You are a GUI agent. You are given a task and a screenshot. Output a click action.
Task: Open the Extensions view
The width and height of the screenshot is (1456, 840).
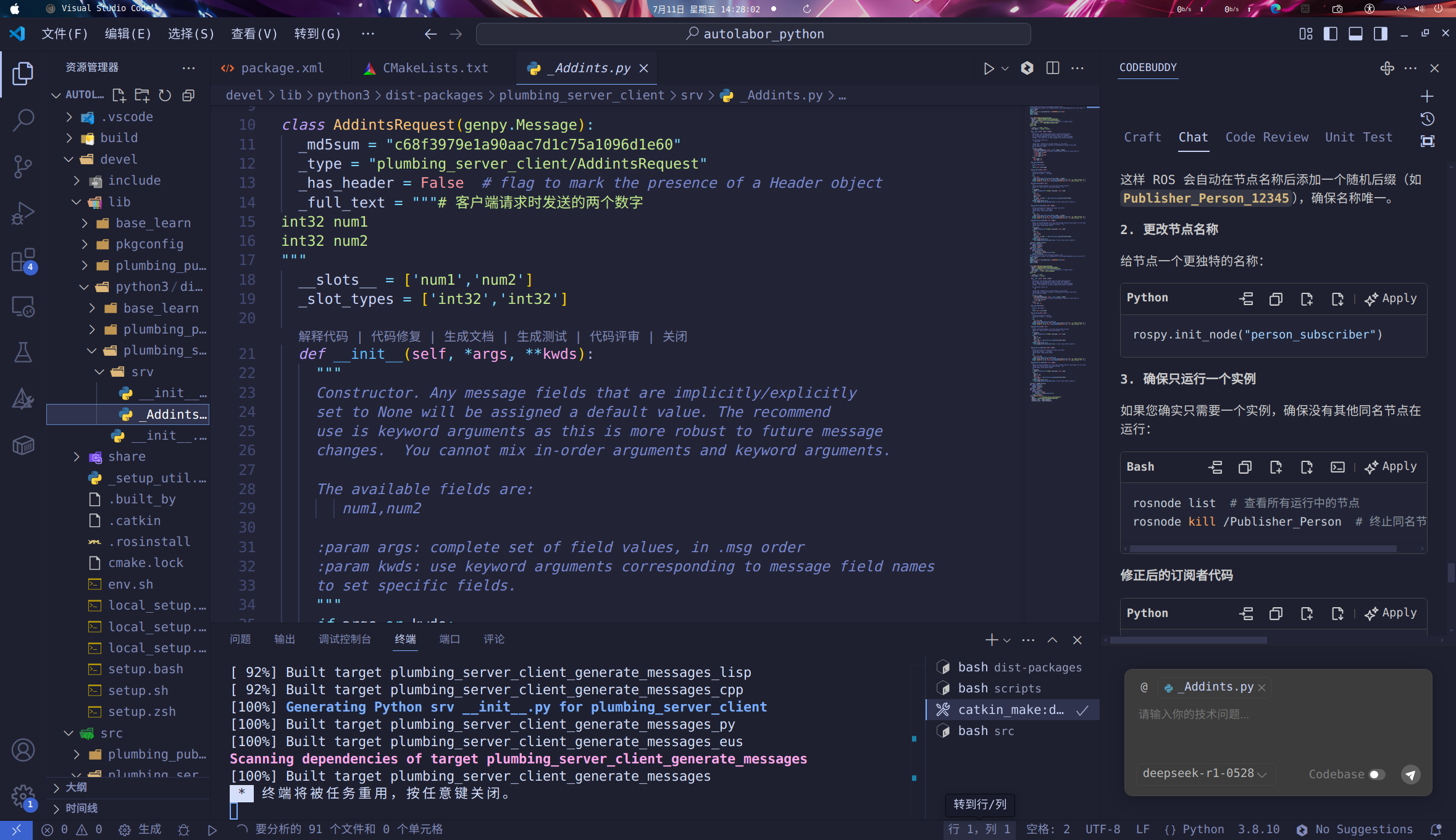click(x=23, y=260)
